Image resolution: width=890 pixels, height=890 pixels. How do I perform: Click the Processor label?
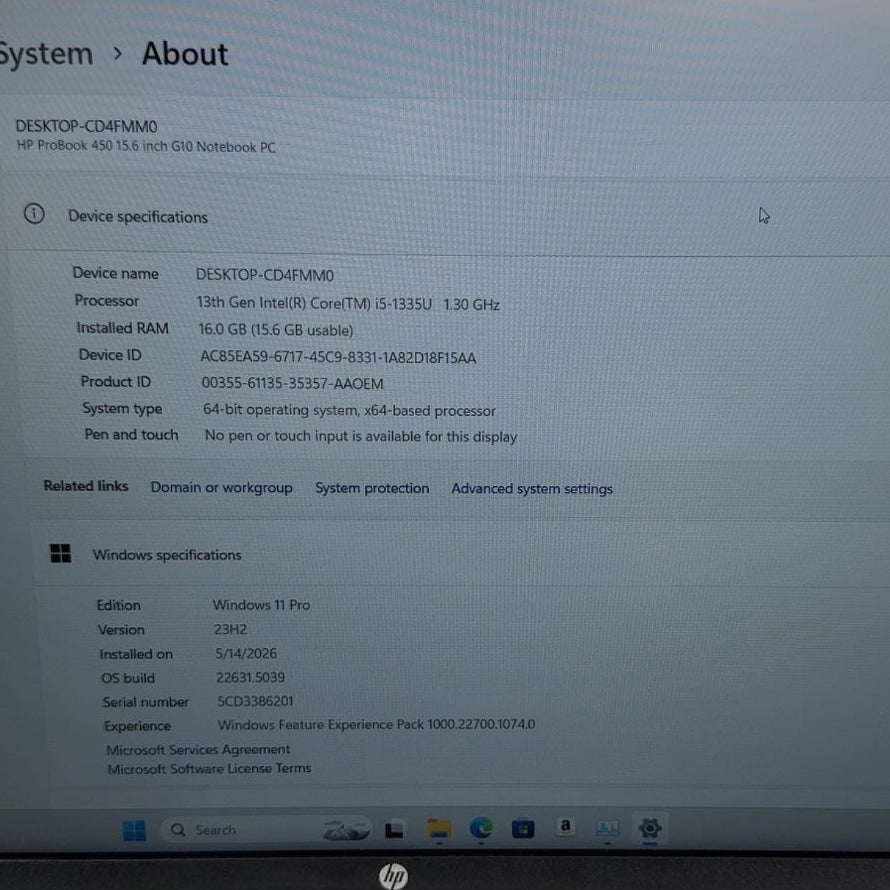tap(107, 301)
